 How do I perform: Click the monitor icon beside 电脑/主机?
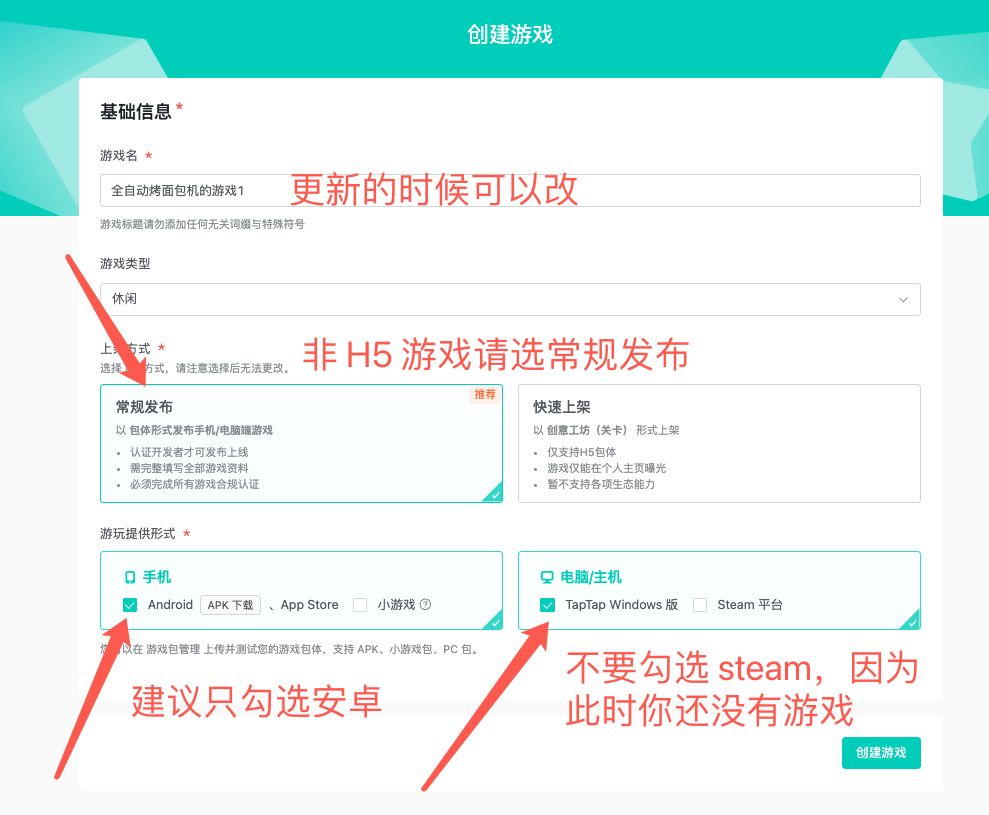tap(547, 577)
